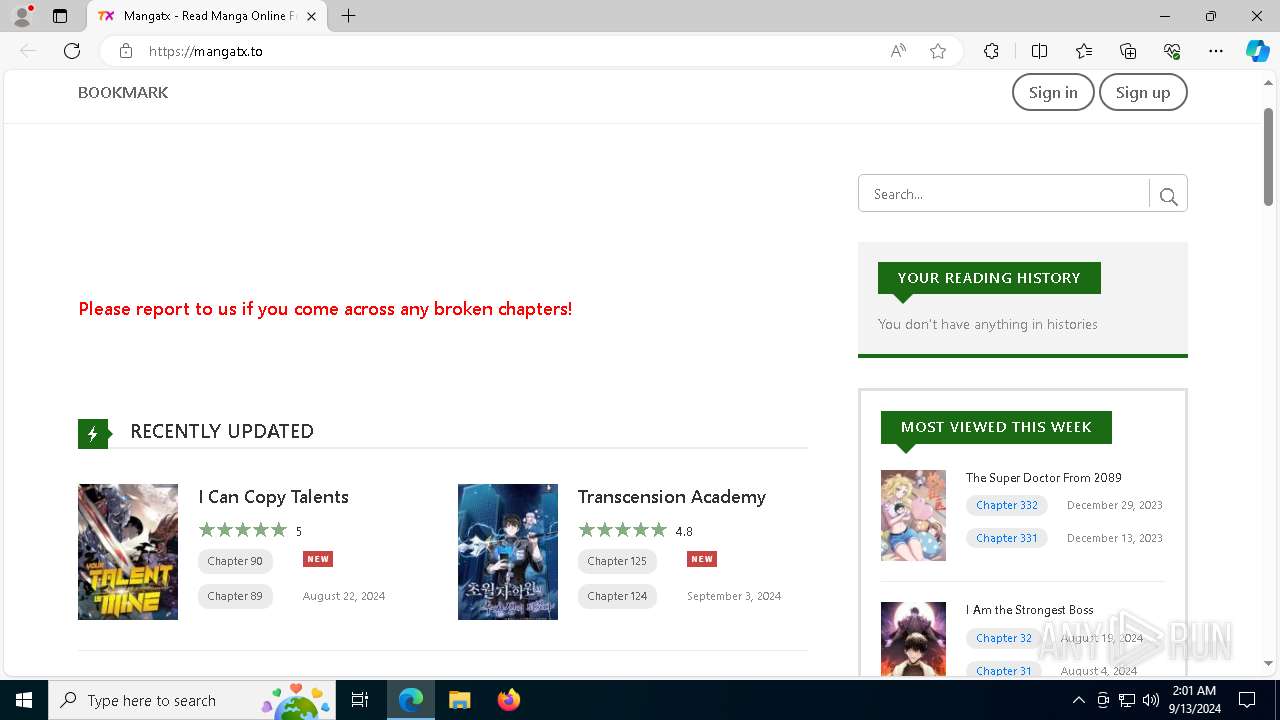Open Task View on taskbar
This screenshot has height=720, width=1280.
pyautogui.click(x=360, y=700)
